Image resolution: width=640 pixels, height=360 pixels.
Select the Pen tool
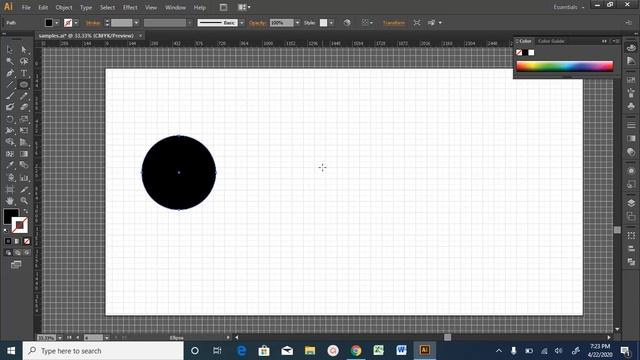tap(10, 73)
